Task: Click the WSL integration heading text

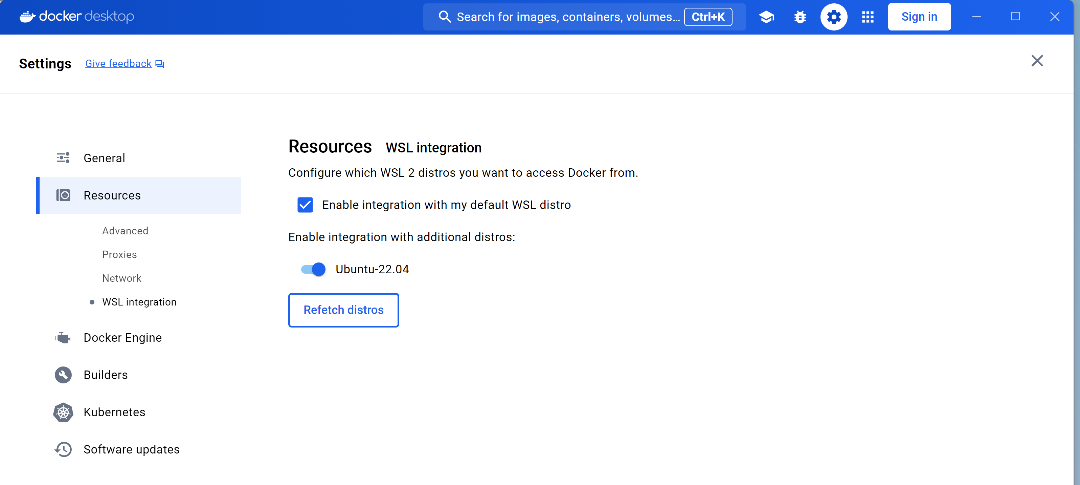Action: click(433, 147)
